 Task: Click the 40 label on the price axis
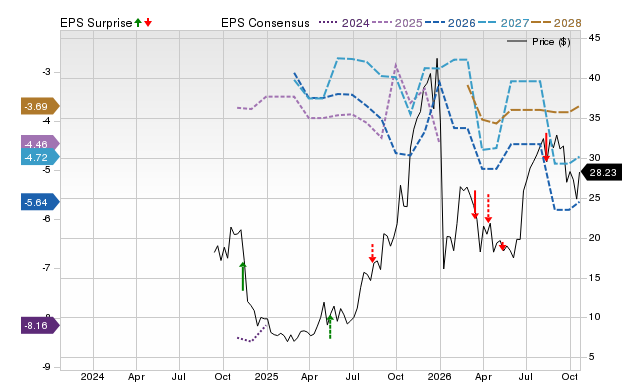[x=595, y=78]
